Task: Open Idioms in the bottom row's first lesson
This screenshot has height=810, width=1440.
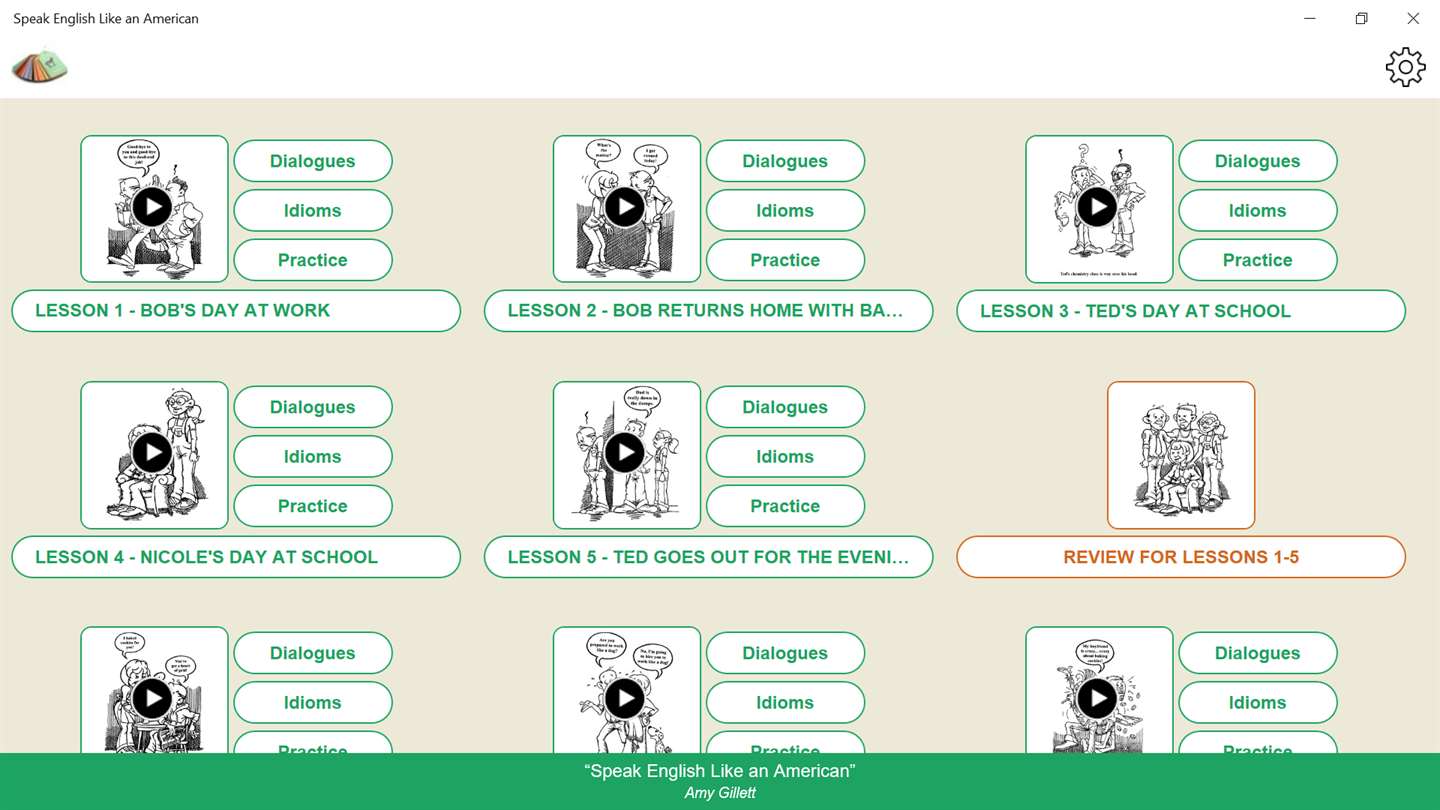Action: (313, 702)
